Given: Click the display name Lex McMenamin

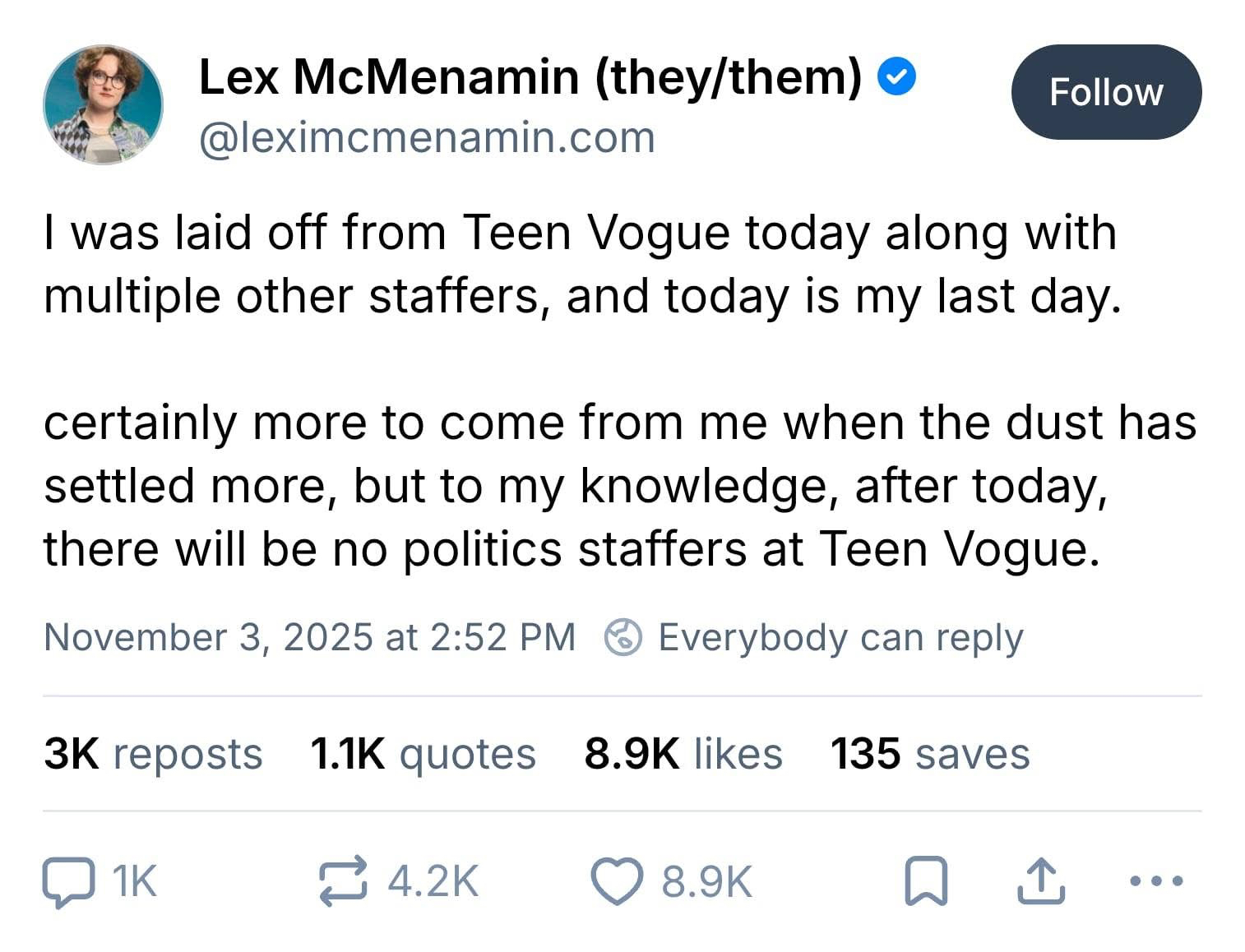Looking at the screenshot, I should [x=530, y=78].
